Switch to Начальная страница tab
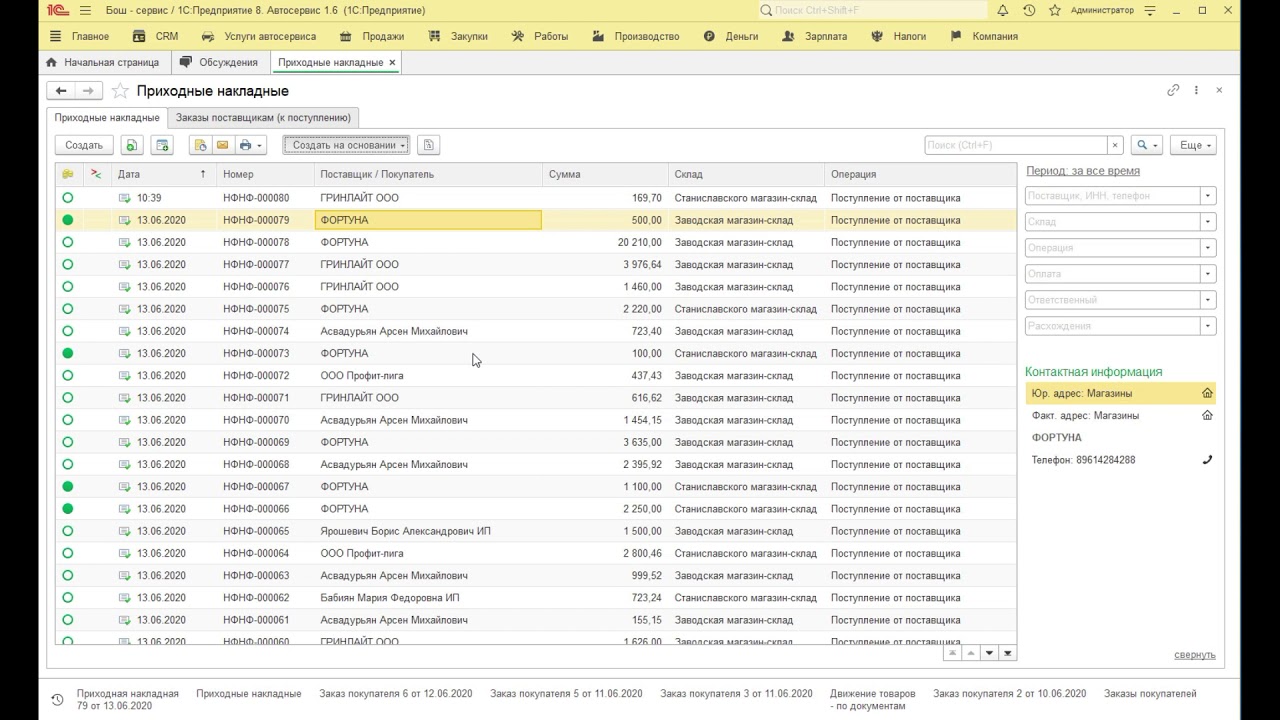The width and height of the screenshot is (1280, 720). point(103,62)
